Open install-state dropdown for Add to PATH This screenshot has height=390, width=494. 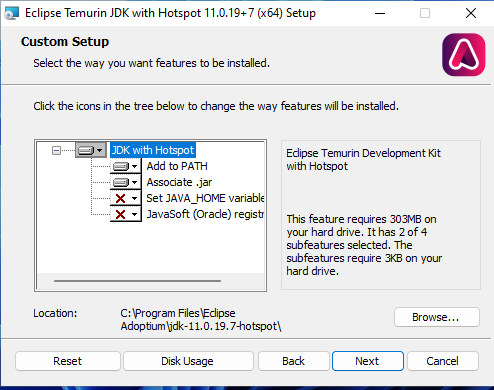click(x=126, y=166)
